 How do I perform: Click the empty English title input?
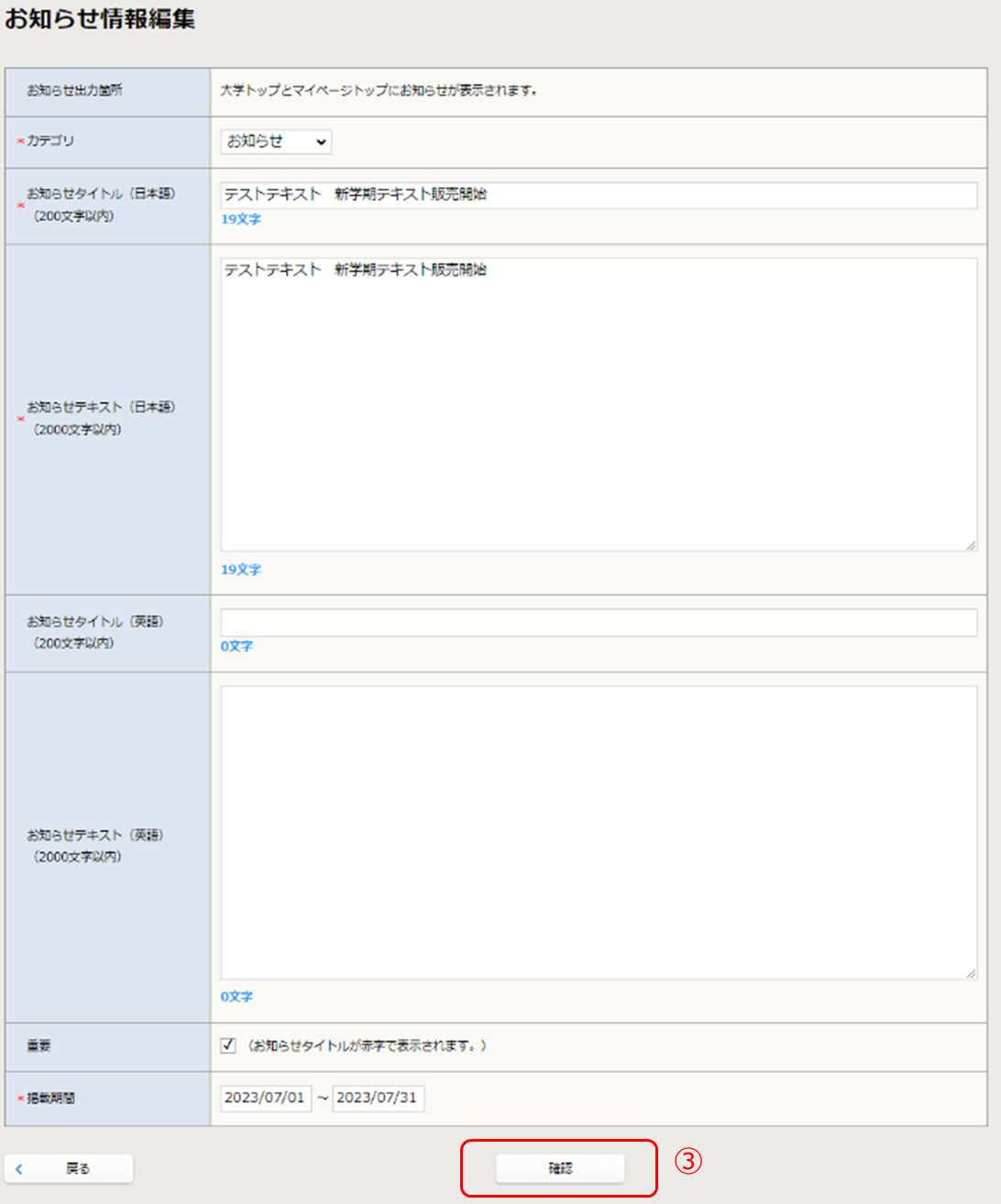pyautogui.click(x=598, y=622)
